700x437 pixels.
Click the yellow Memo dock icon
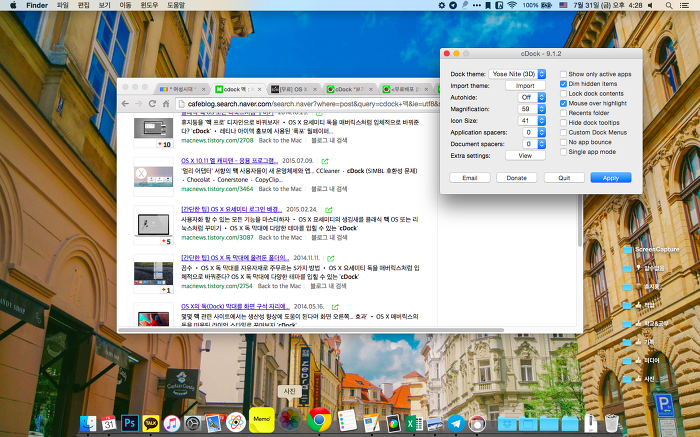pyautogui.click(x=262, y=419)
